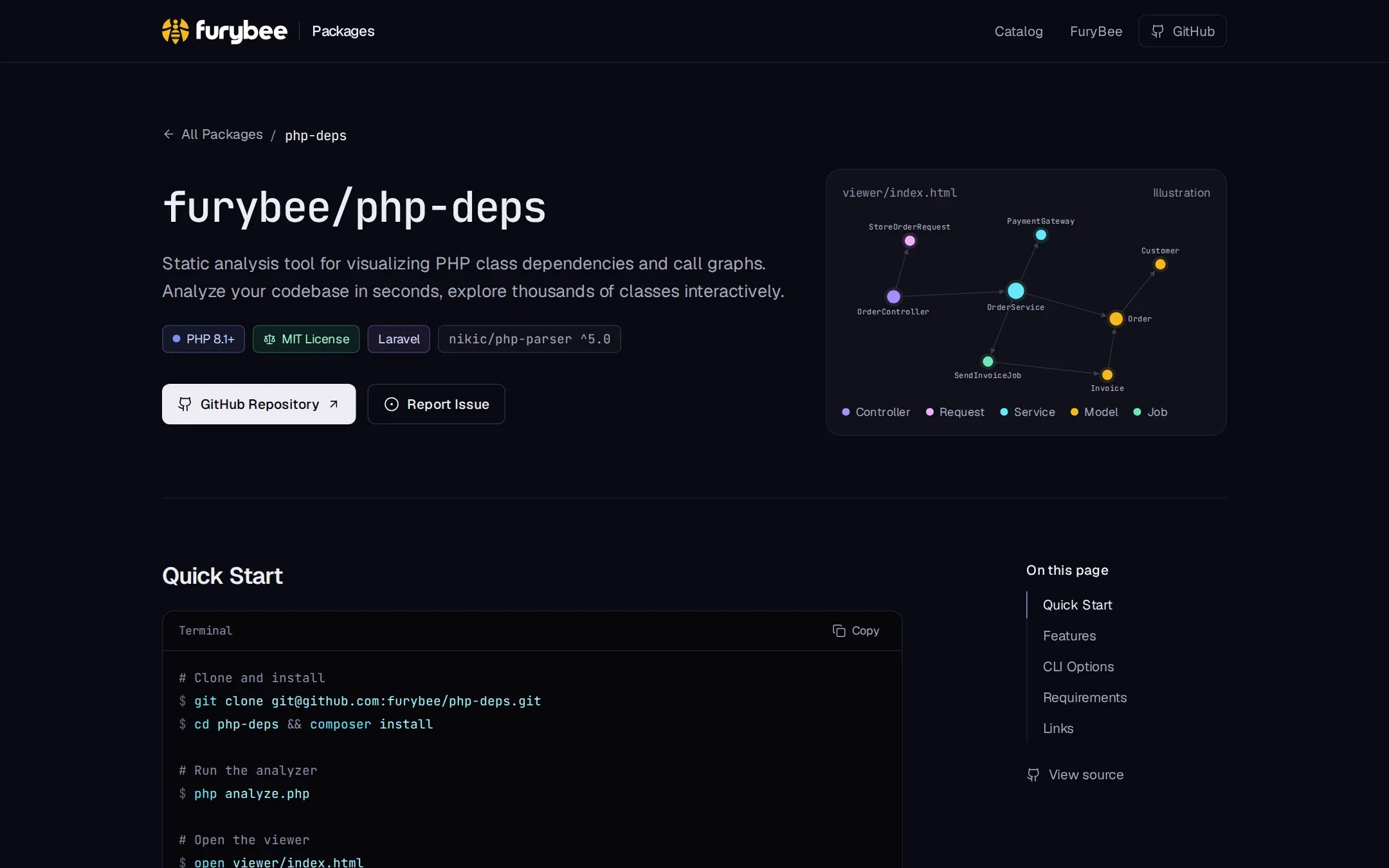Click the PHP 8.1+ badge
The width and height of the screenshot is (1389, 868).
point(203,339)
